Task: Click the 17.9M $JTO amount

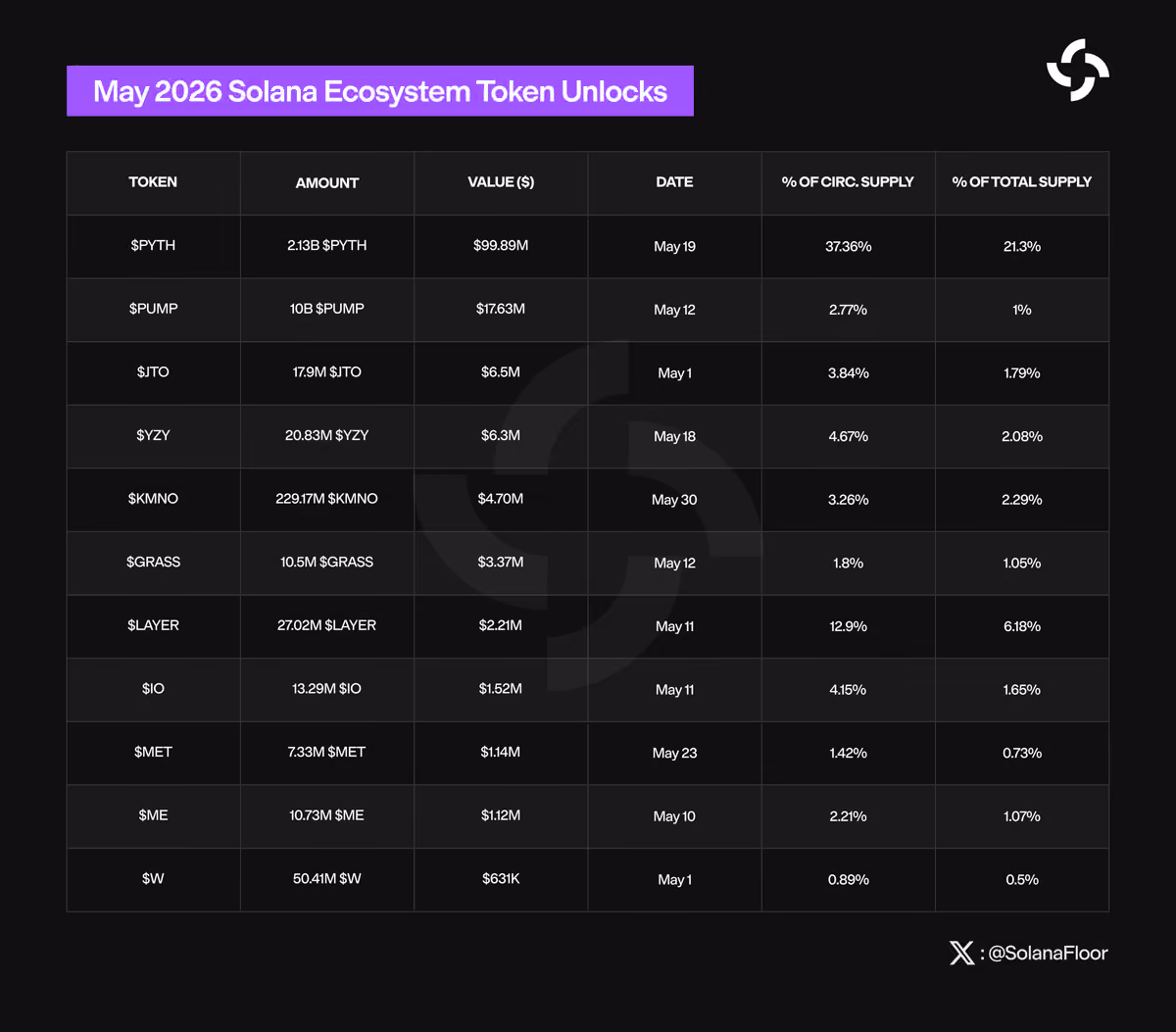Action: tap(327, 371)
